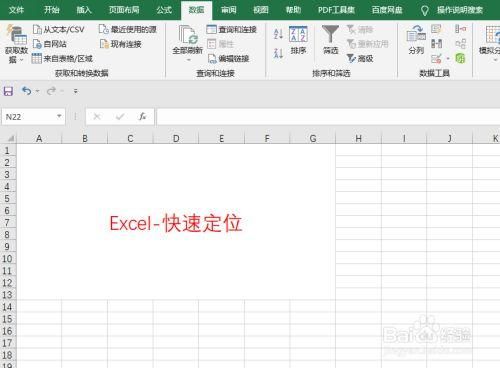Expand the Data Validation dropdown arrow
This screenshot has height=368, width=500.
448,59
